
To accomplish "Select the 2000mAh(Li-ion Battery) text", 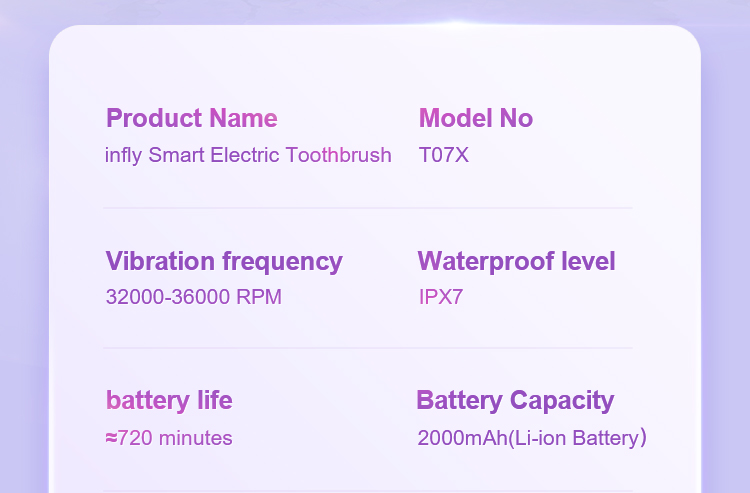I will [x=532, y=438].
